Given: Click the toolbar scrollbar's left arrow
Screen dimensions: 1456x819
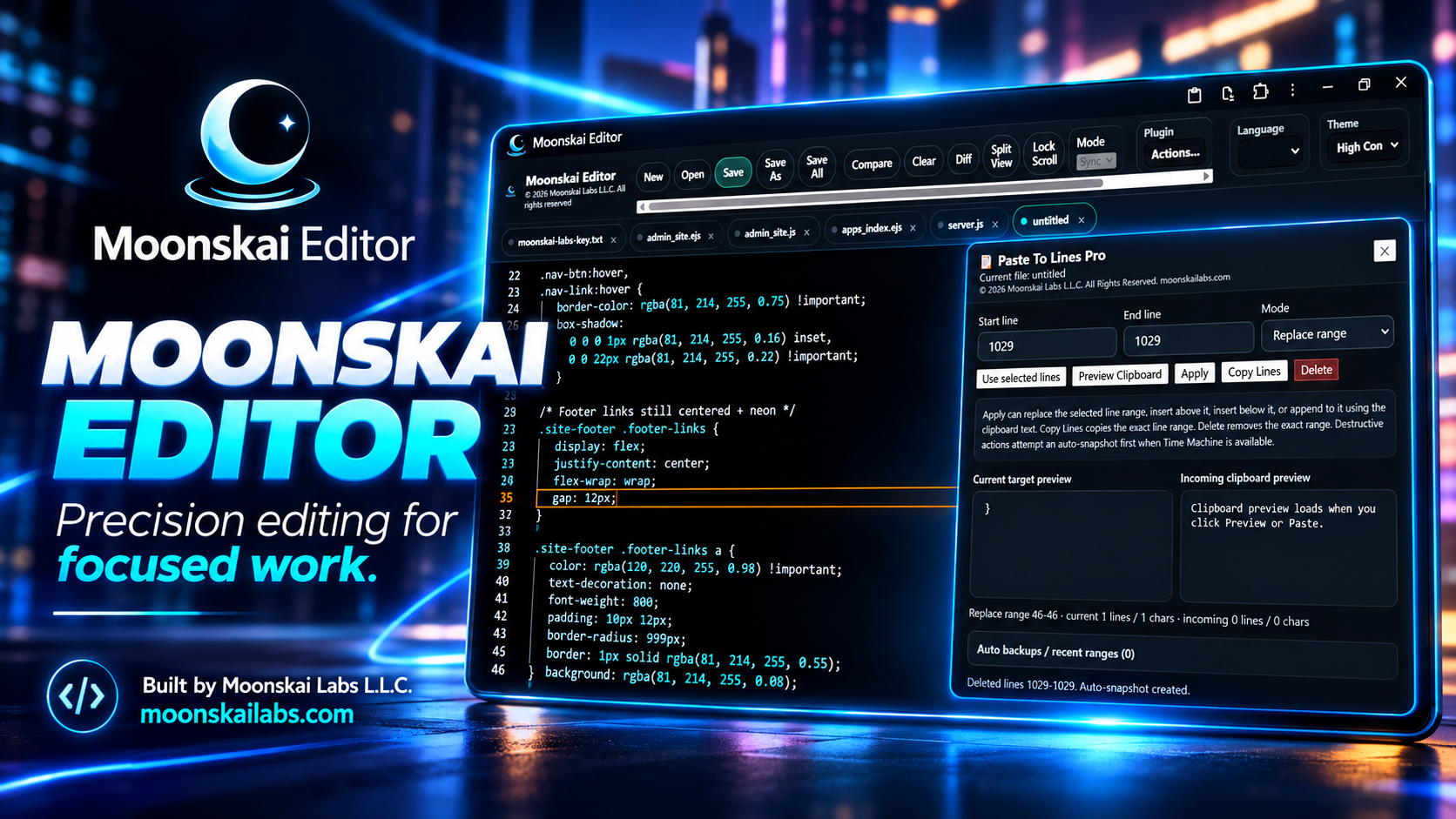Looking at the screenshot, I should click(x=642, y=207).
